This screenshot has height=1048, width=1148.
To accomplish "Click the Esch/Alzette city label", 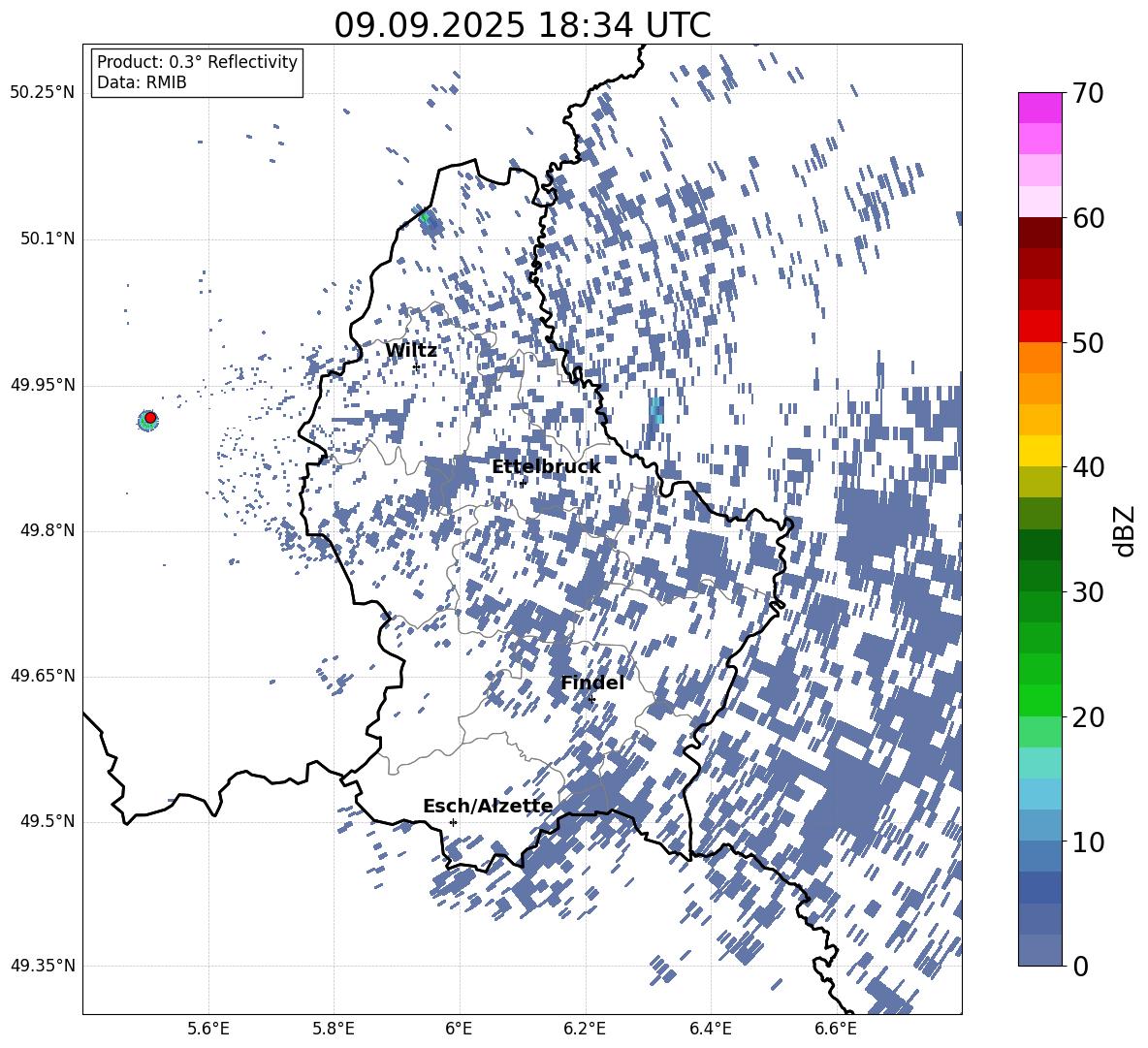I will (x=488, y=807).
